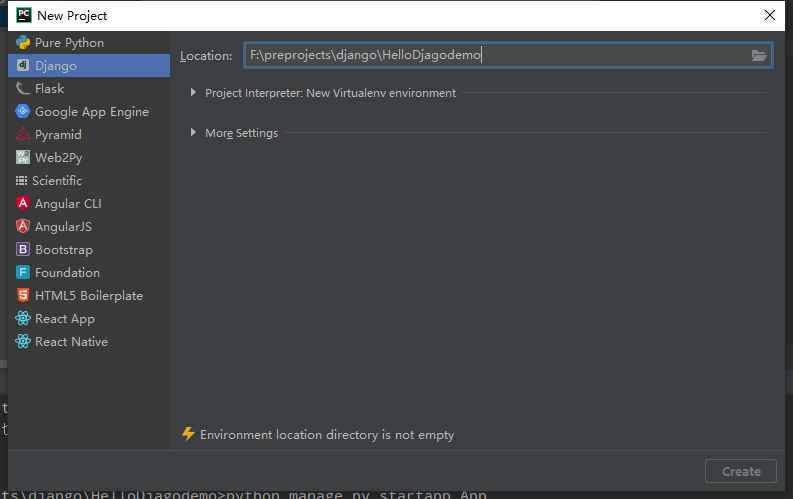Choose AngularJS project type
This screenshot has width=793, height=499.
click(89, 226)
